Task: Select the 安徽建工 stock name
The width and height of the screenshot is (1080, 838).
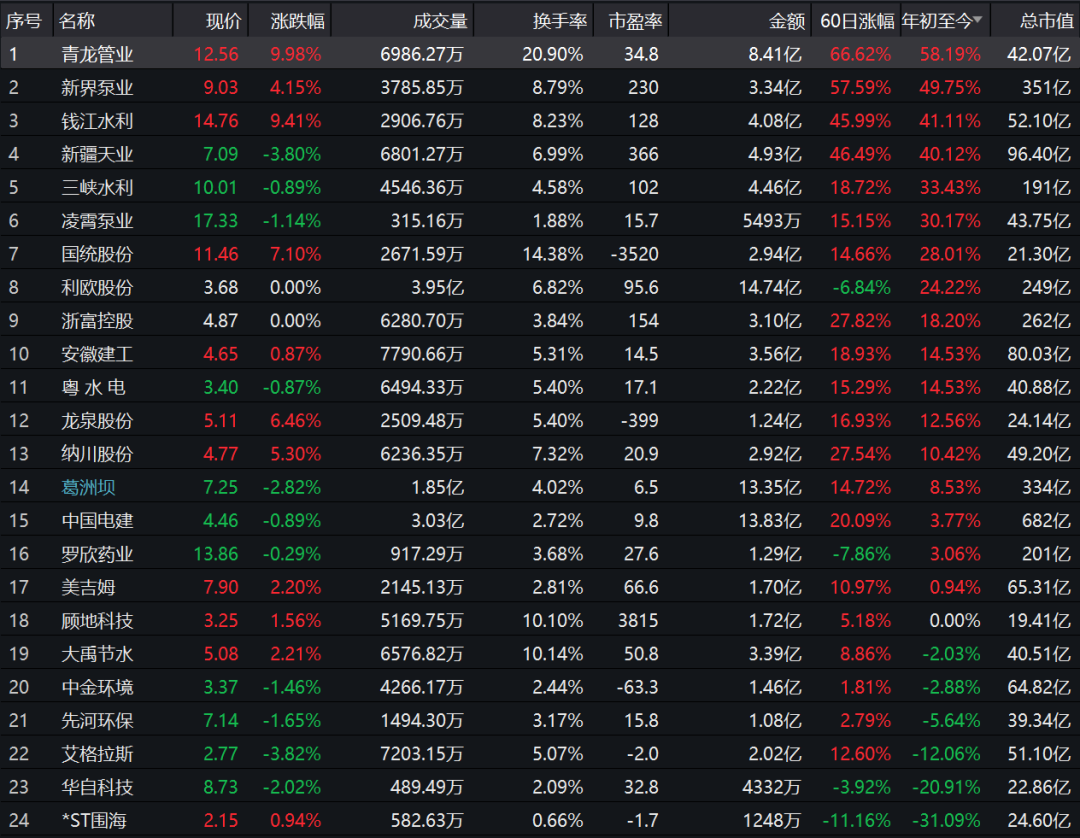Action: 97,354
